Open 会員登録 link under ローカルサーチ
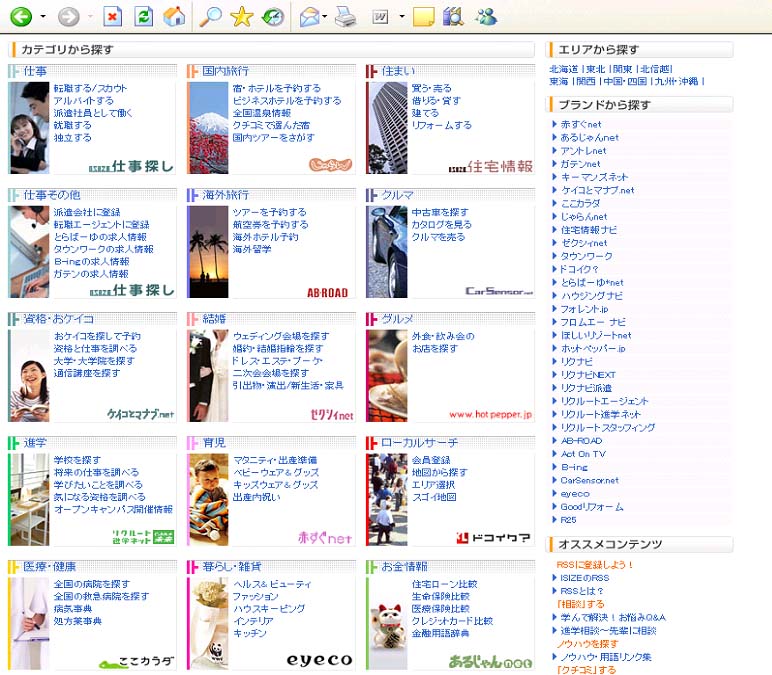 pos(431,460)
